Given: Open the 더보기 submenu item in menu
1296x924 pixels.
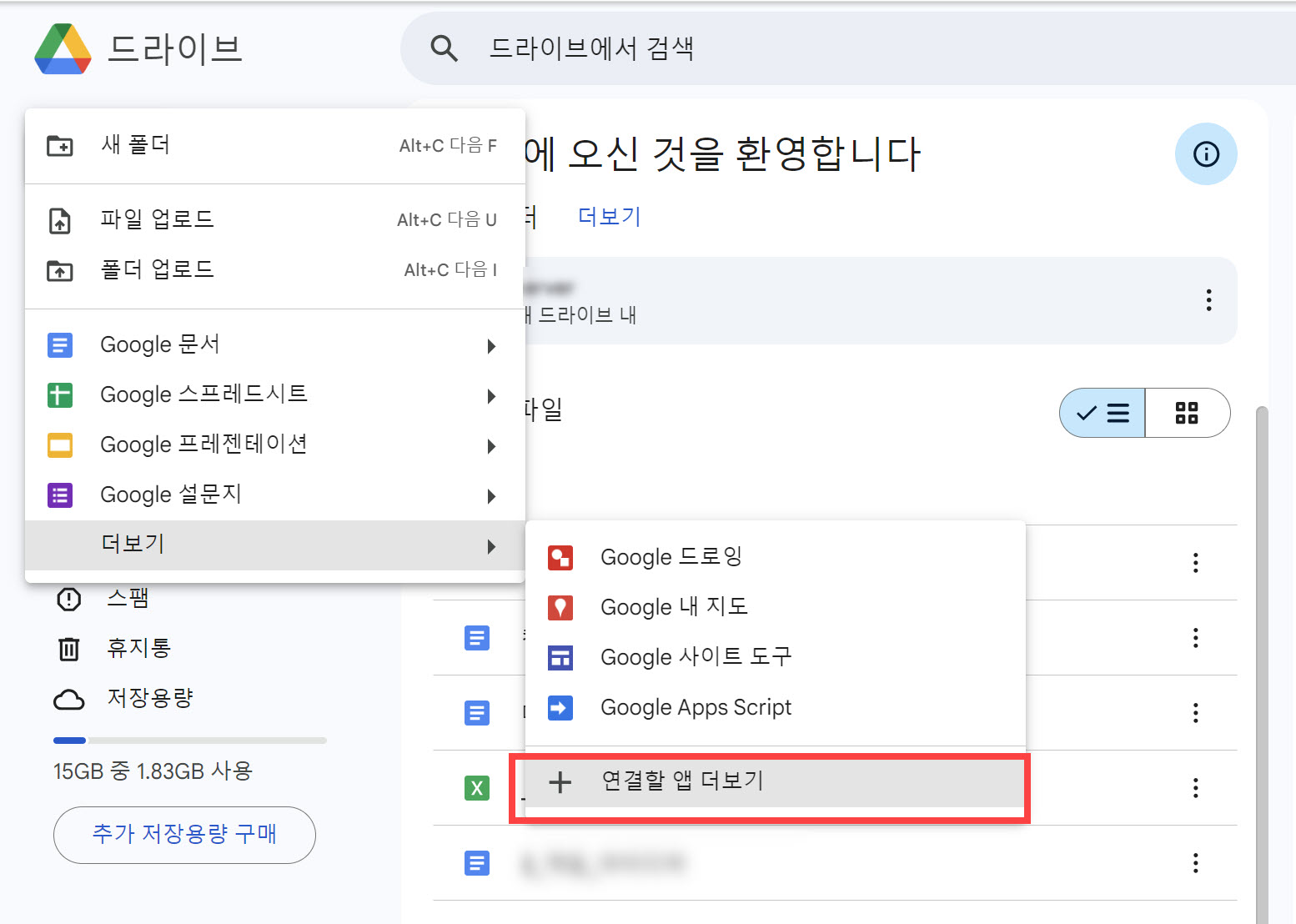Looking at the screenshot, I should [275, 545].
